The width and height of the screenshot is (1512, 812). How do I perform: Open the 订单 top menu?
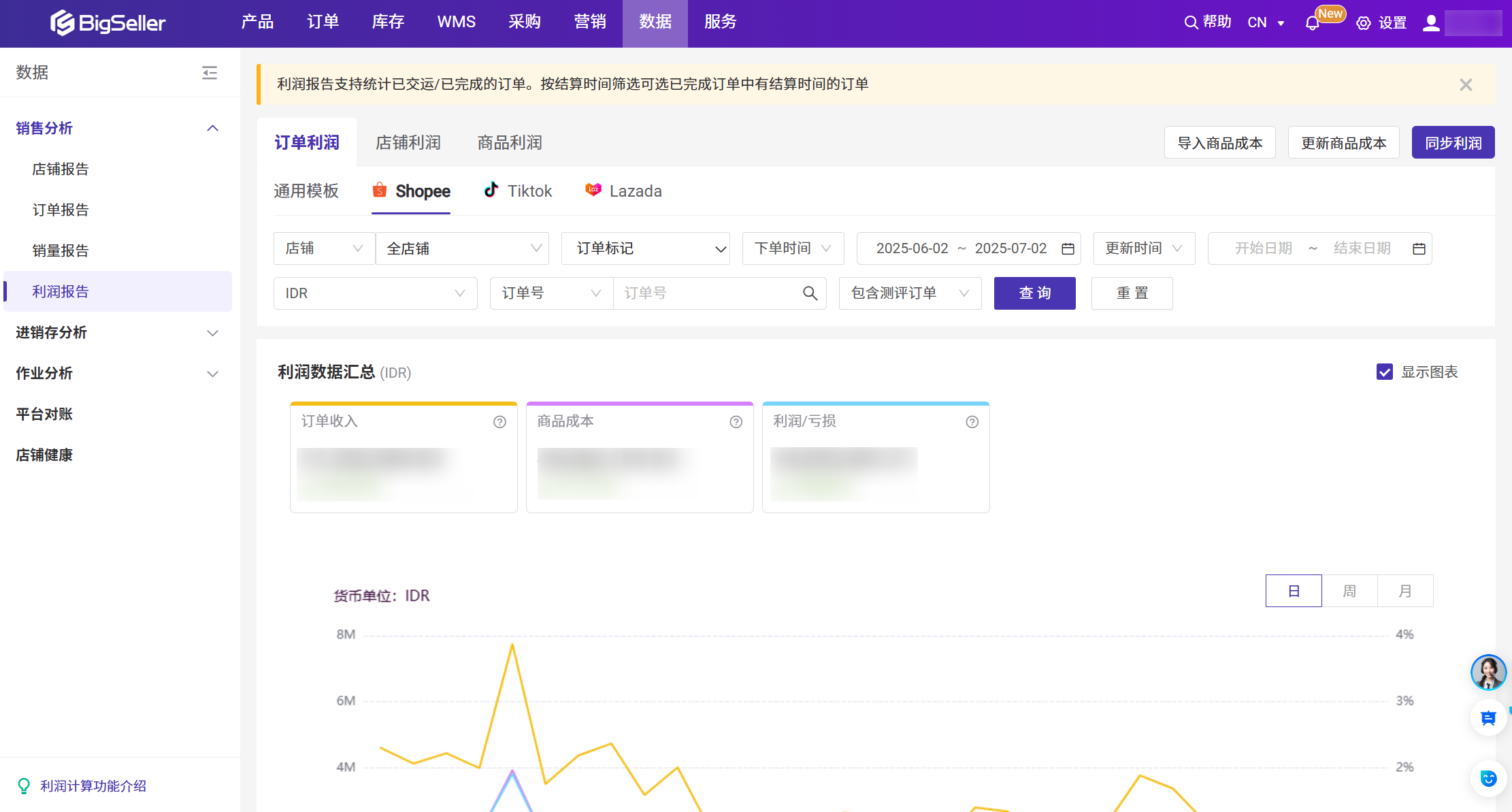(x=323, y=22)
